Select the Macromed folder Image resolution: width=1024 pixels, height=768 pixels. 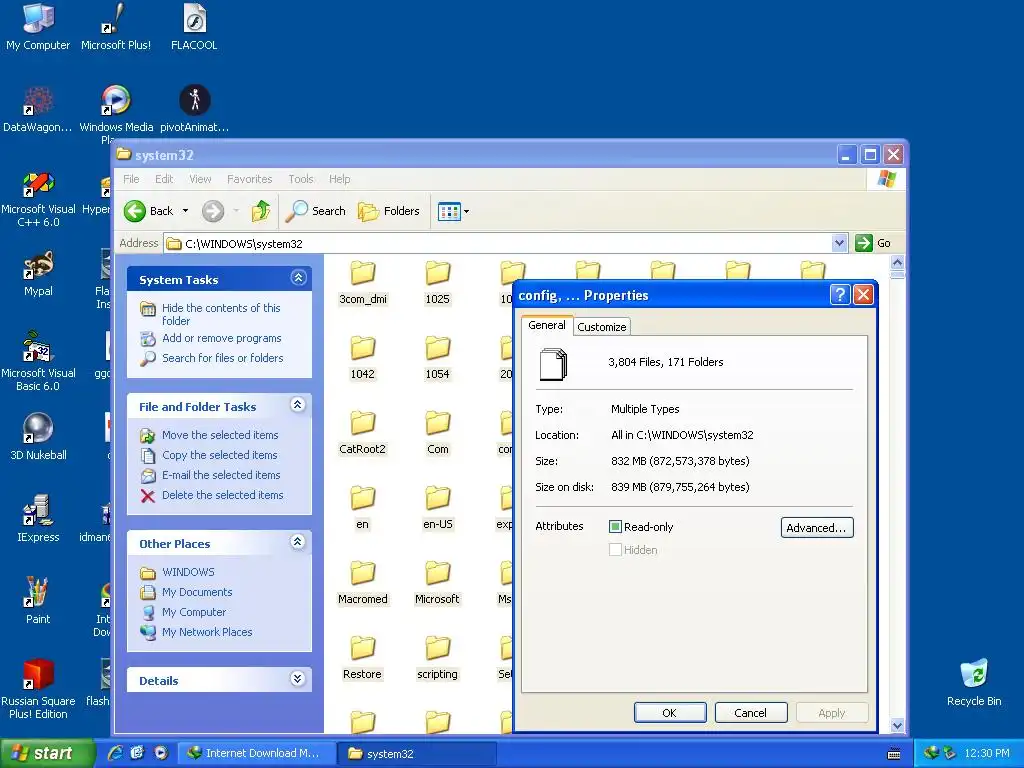(362, 583)
